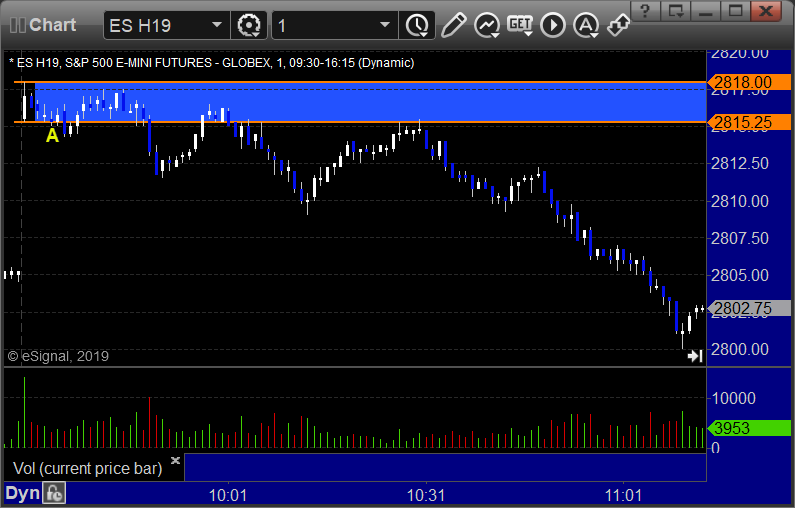The image size is (795, 508).
Task: Click the 2800.00 price axis label
Action: point(740,349)
